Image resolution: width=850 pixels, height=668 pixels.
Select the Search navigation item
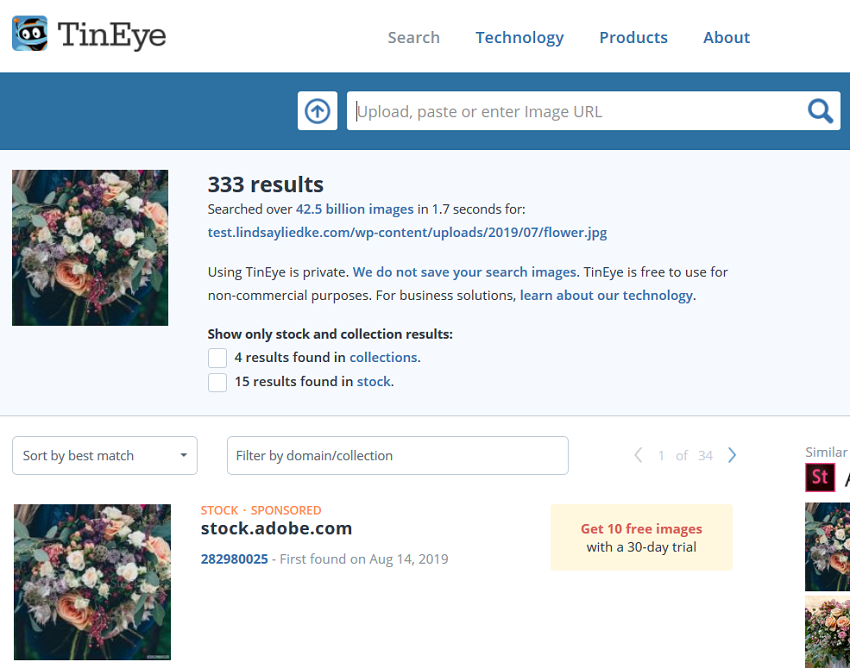click(x=414, y=37)
